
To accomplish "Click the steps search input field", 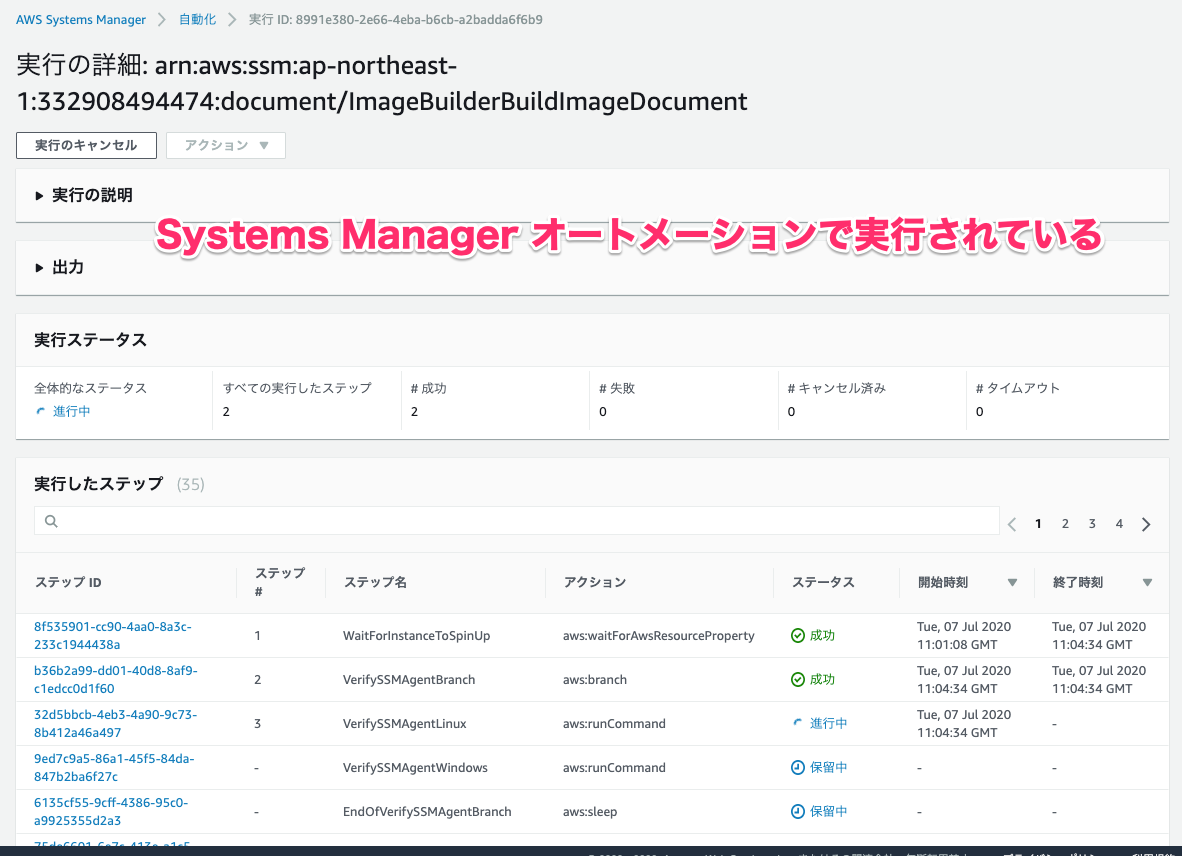I will tap(516, 521).
